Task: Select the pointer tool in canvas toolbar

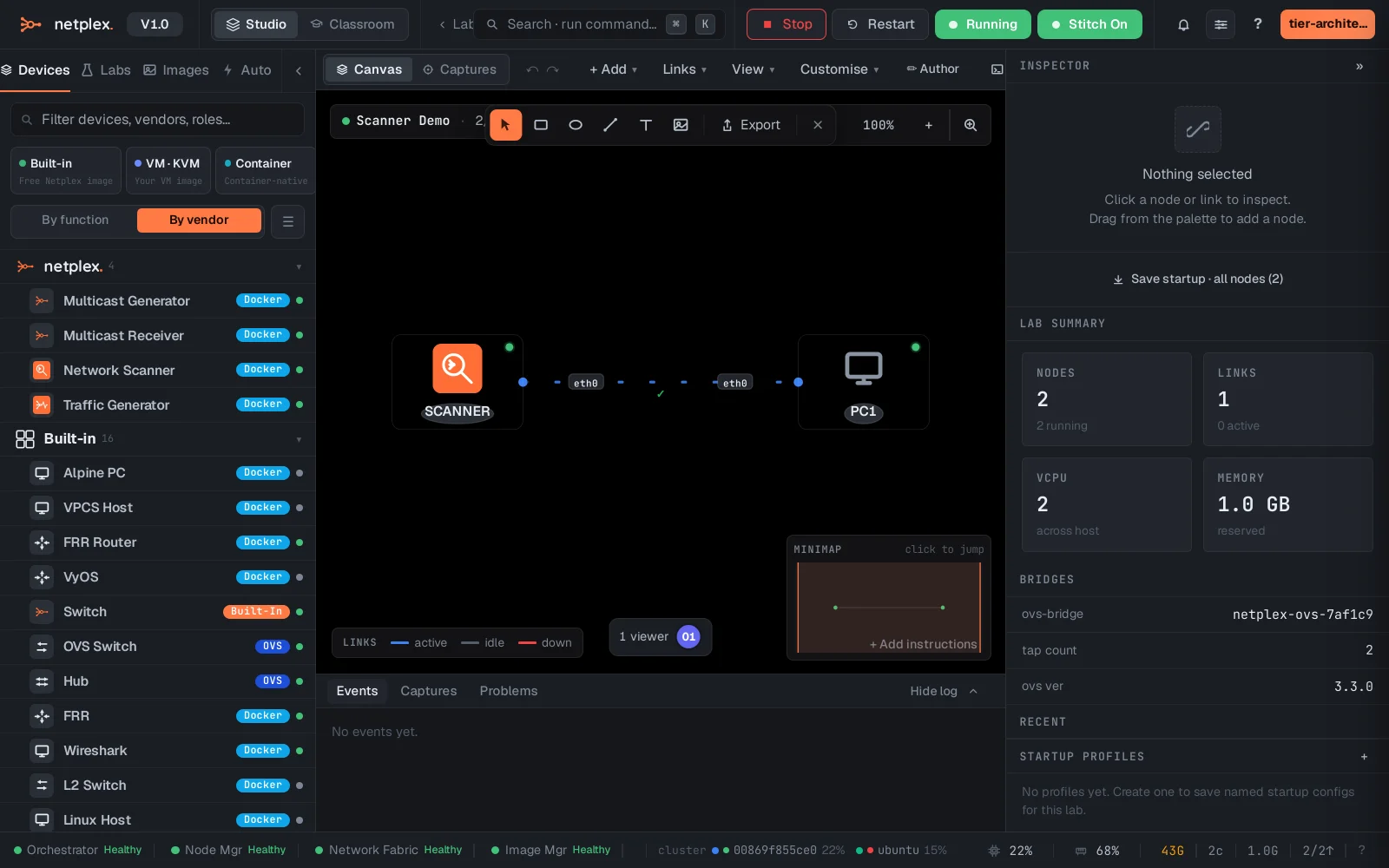Action: click(x=505, y=125)
